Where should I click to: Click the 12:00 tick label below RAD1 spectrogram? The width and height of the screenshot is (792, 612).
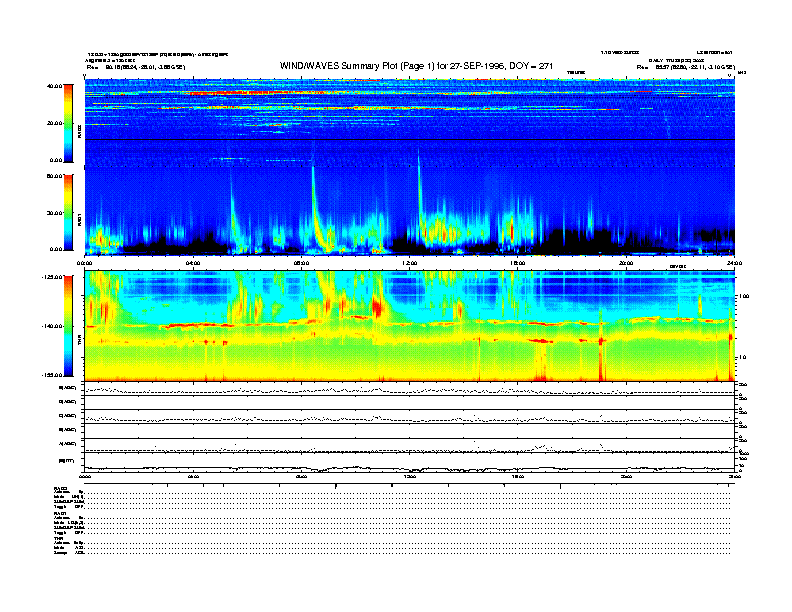[x=410, y=263]
